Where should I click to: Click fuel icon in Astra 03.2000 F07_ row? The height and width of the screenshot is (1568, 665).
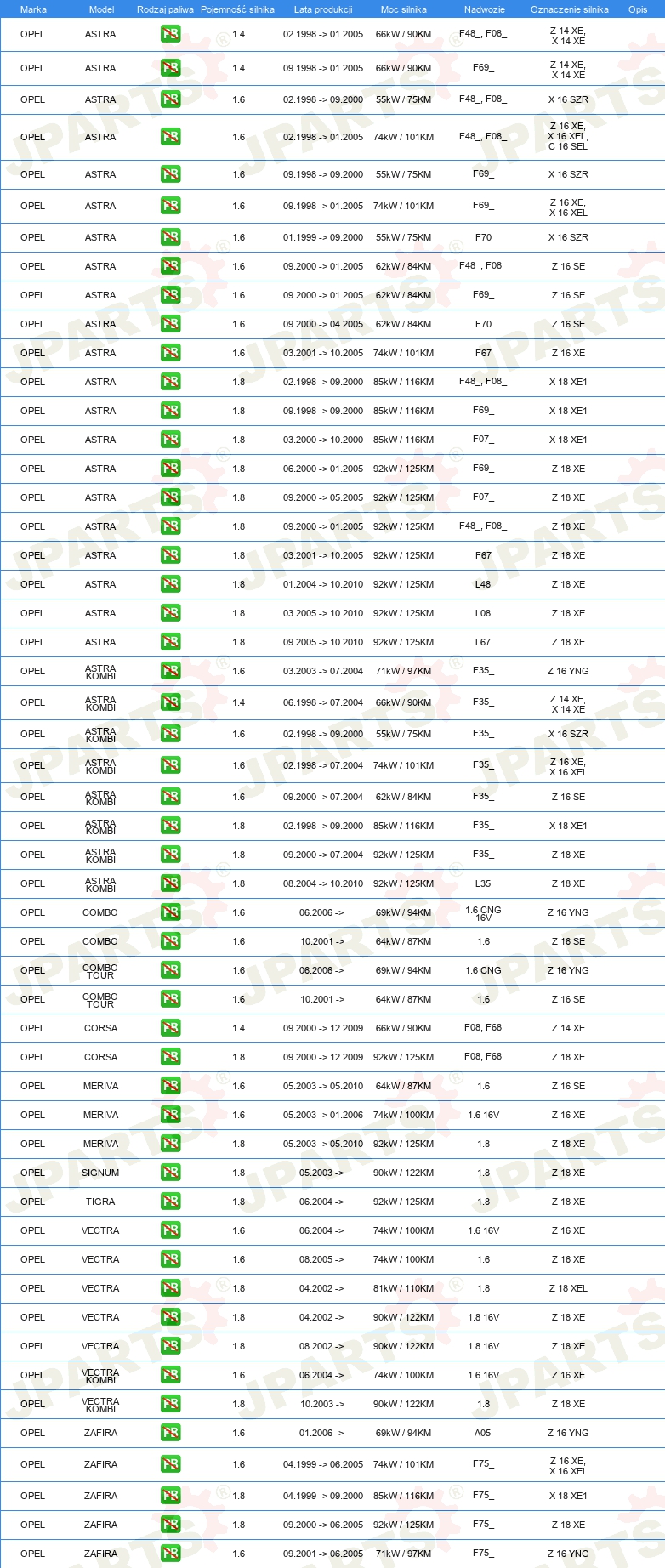coord(170,440)
